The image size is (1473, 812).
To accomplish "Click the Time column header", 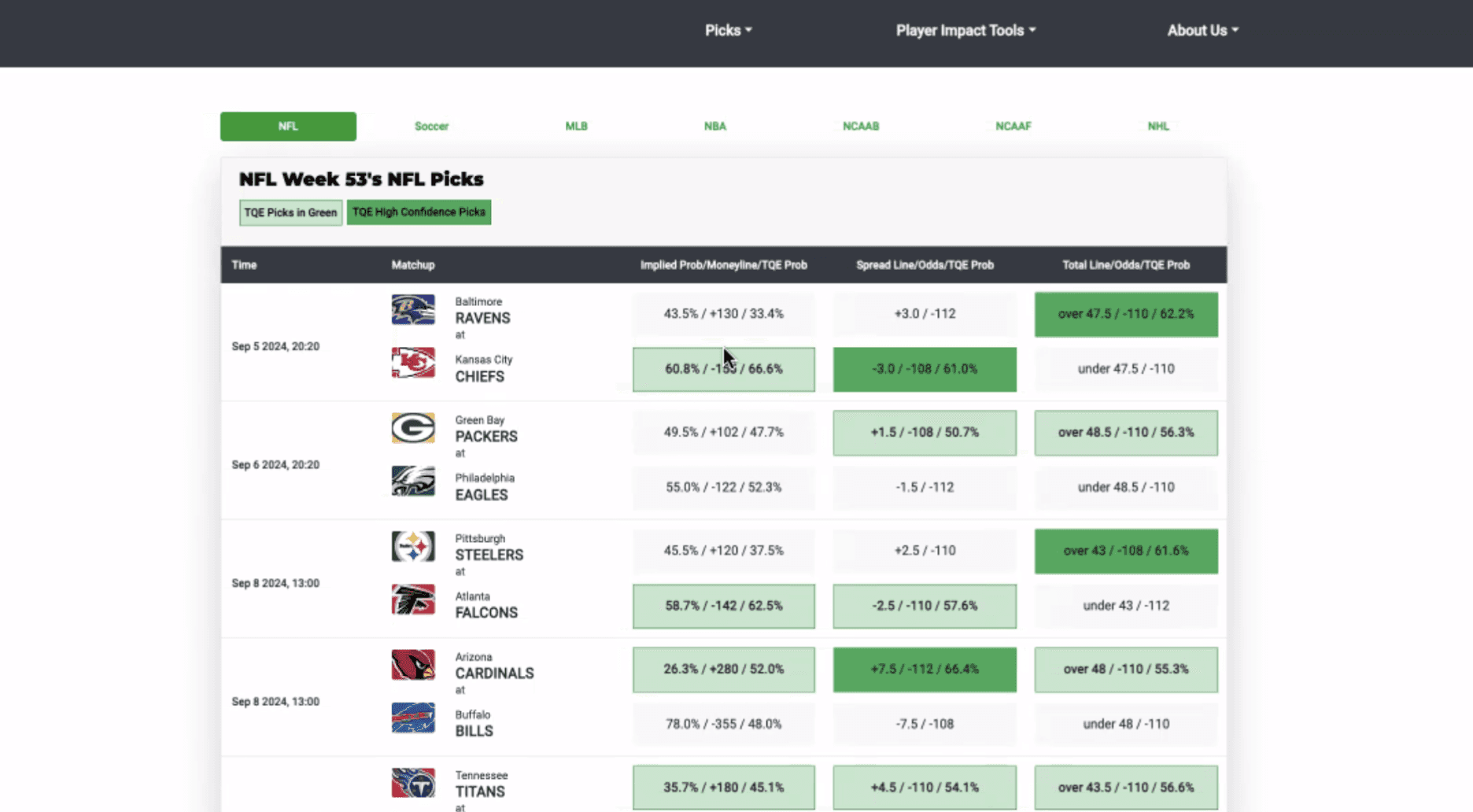I will [244, 265].
